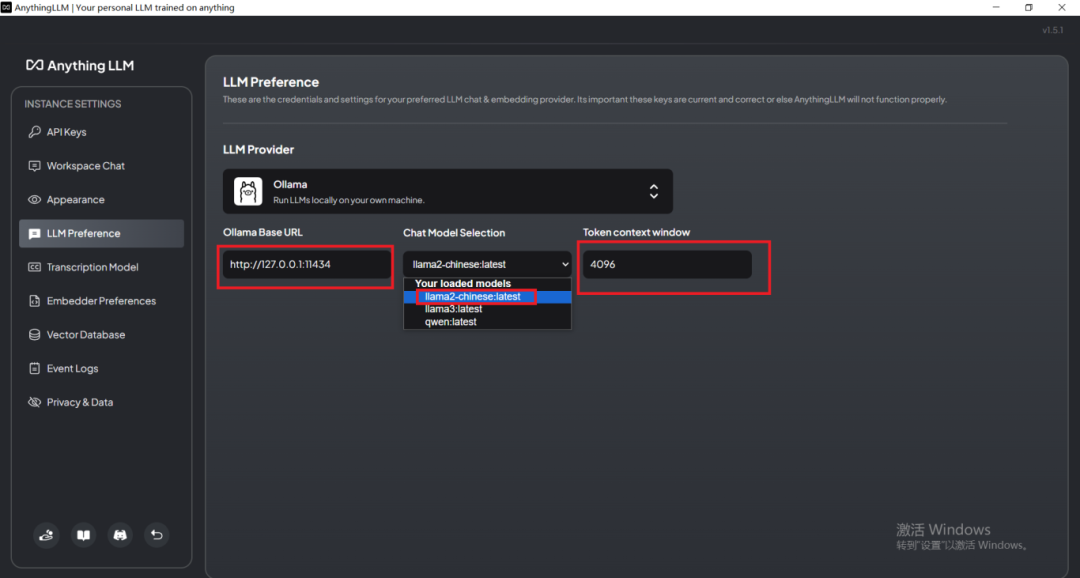
Task: Click the v1.5.1 version text
Action: point(1052,30)
